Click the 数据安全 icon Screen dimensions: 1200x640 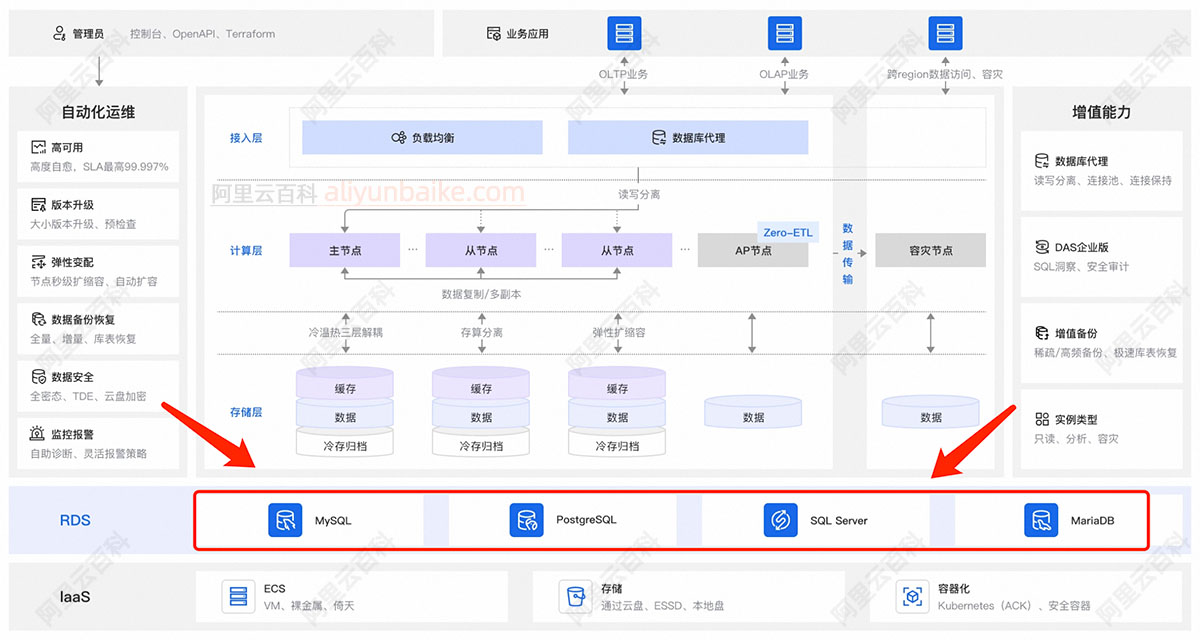point(39,377)
